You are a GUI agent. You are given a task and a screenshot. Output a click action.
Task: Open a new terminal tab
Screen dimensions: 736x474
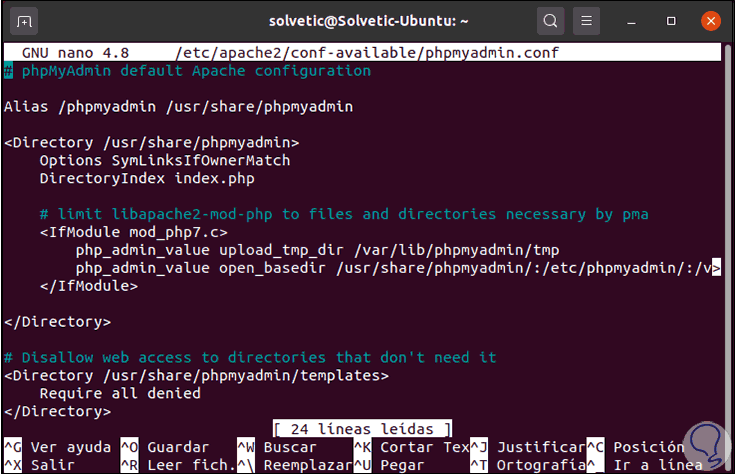click(24, 21)
